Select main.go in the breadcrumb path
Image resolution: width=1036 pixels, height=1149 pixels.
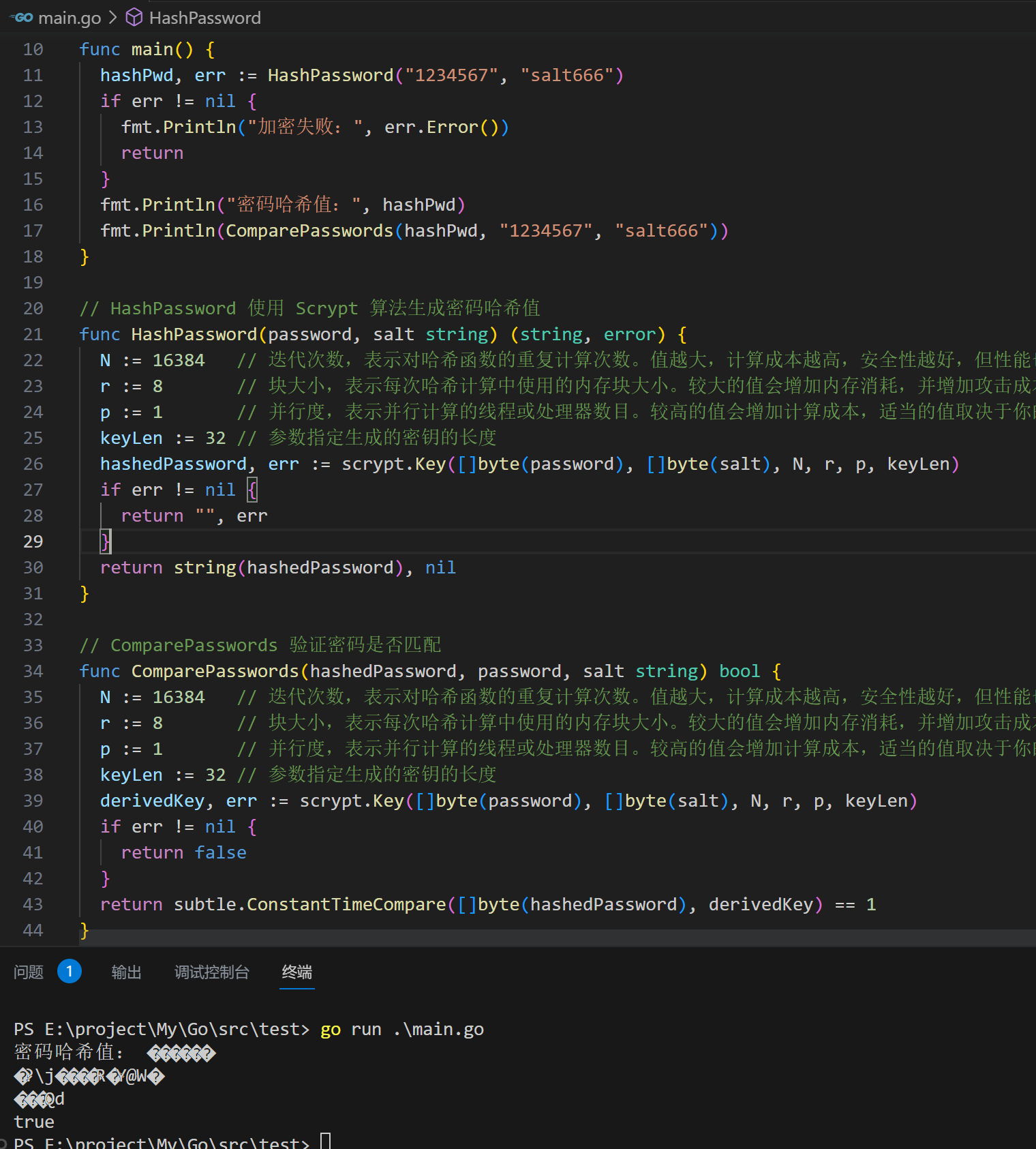point(70,18)
